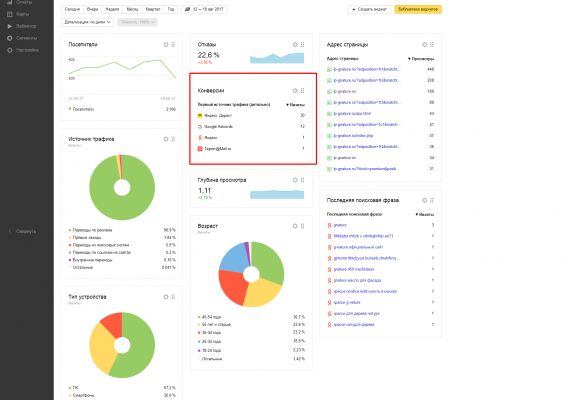
Task: Click drag handle of Тип устройства widget
Action: click(x=173, y=297)
